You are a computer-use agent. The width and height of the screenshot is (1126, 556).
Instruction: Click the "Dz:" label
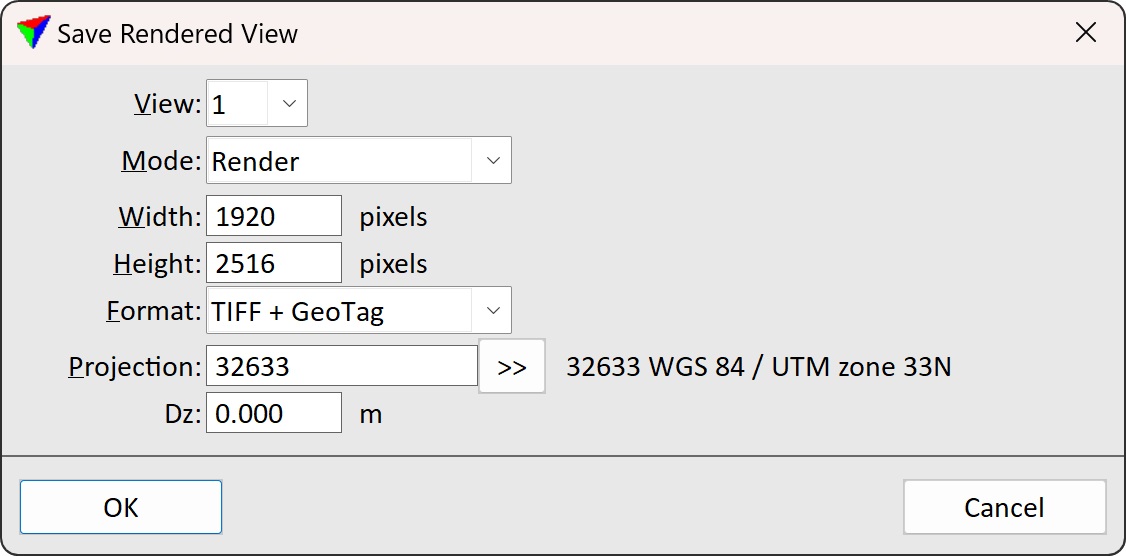coord(181,413)
